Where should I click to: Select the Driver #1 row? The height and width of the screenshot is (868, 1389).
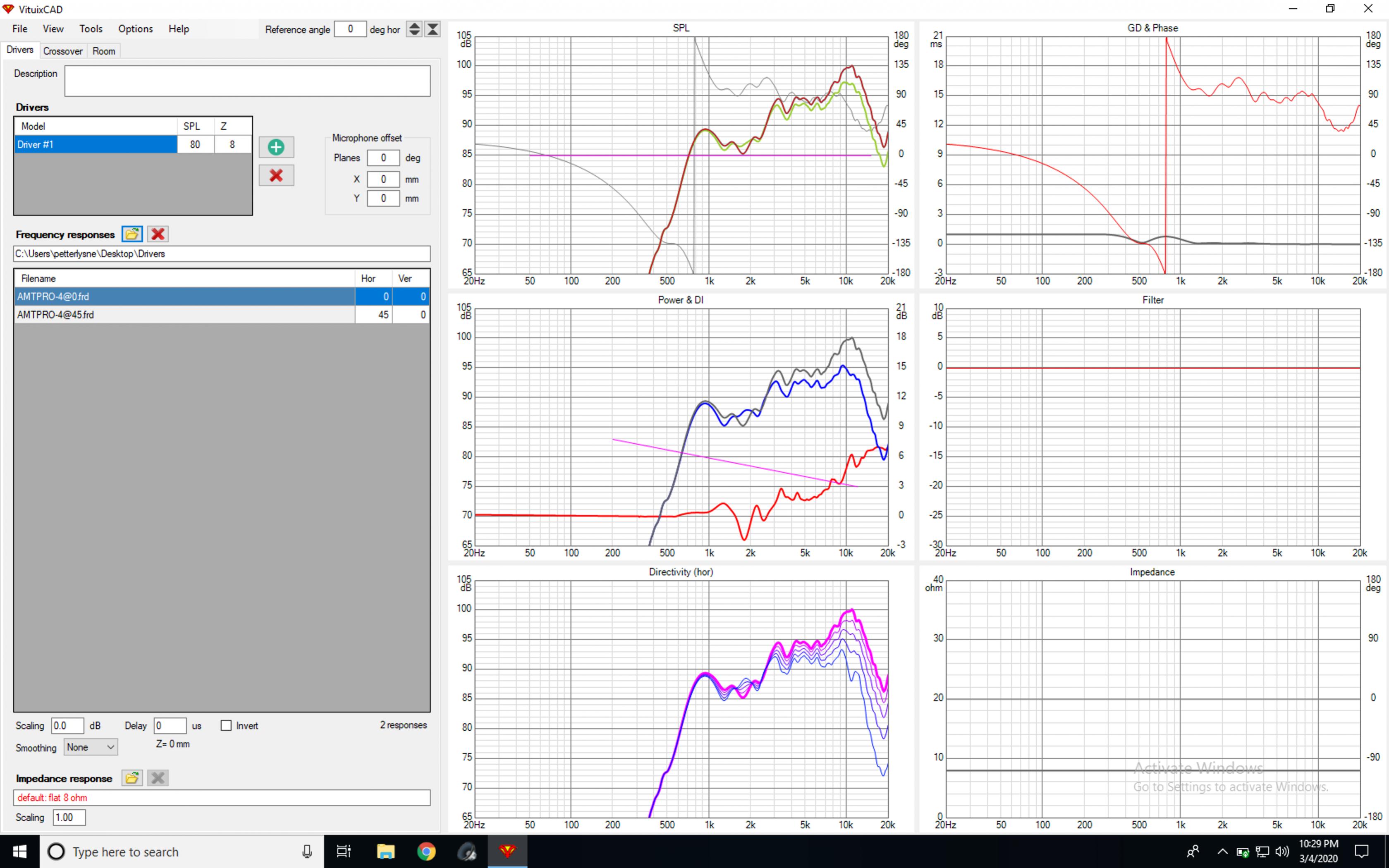[x=133, y=145]
